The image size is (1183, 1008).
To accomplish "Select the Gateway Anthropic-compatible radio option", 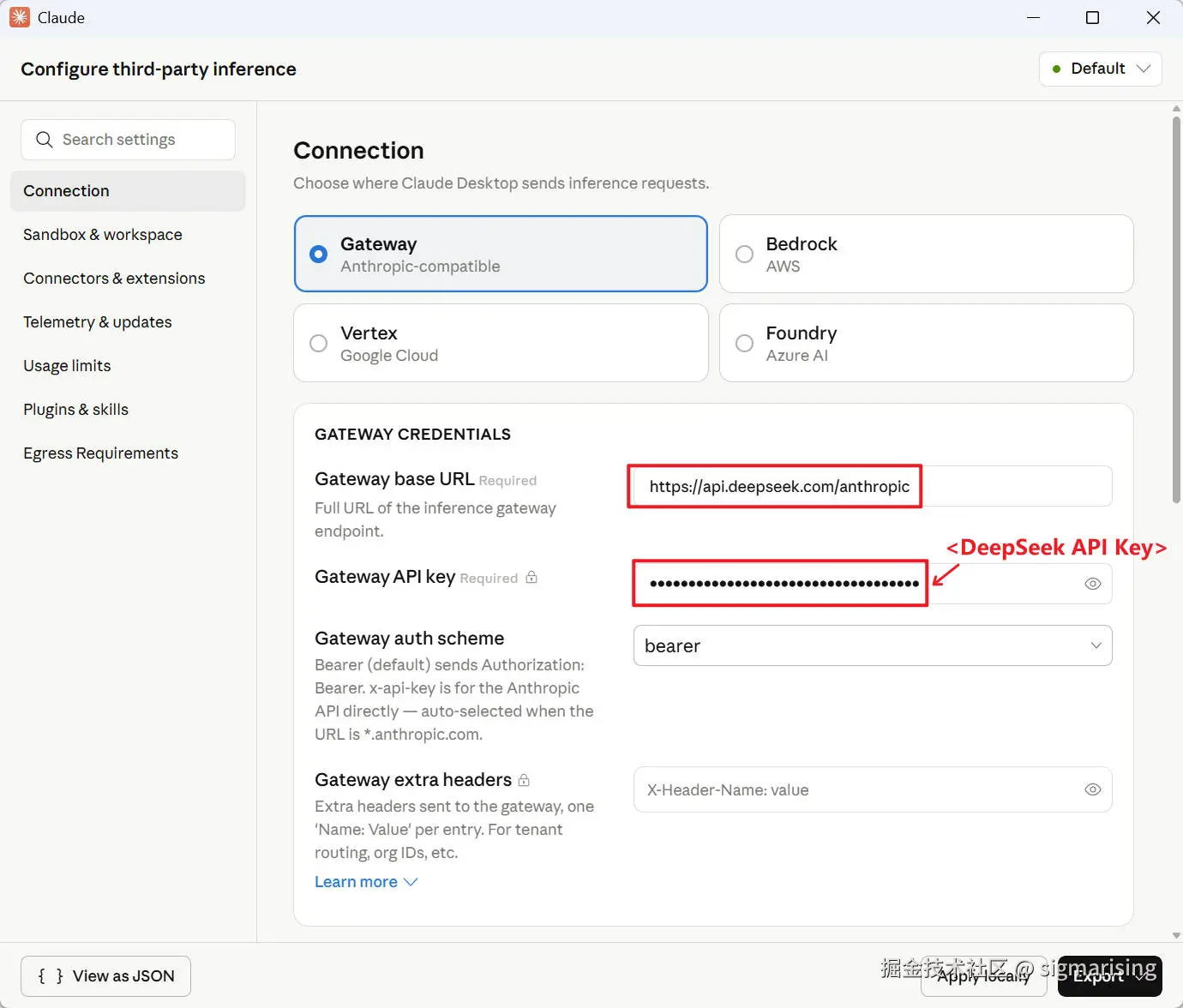I will (318, 254).
